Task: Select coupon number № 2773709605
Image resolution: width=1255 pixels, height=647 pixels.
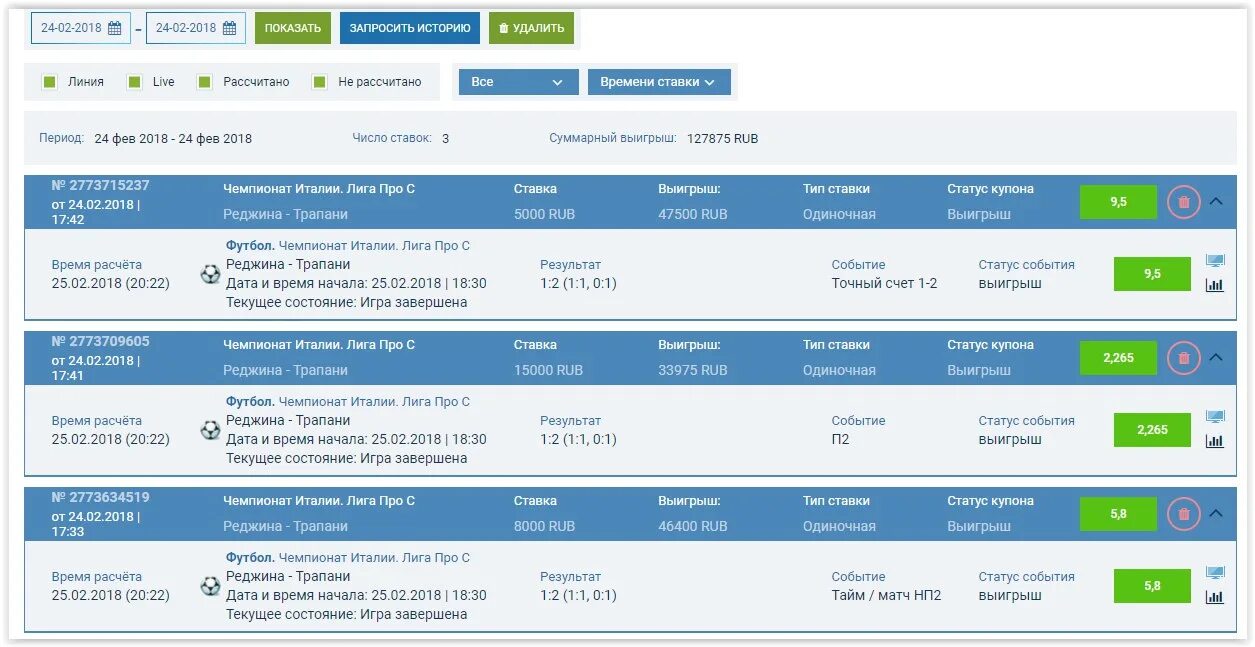Action: pos(100,341)
